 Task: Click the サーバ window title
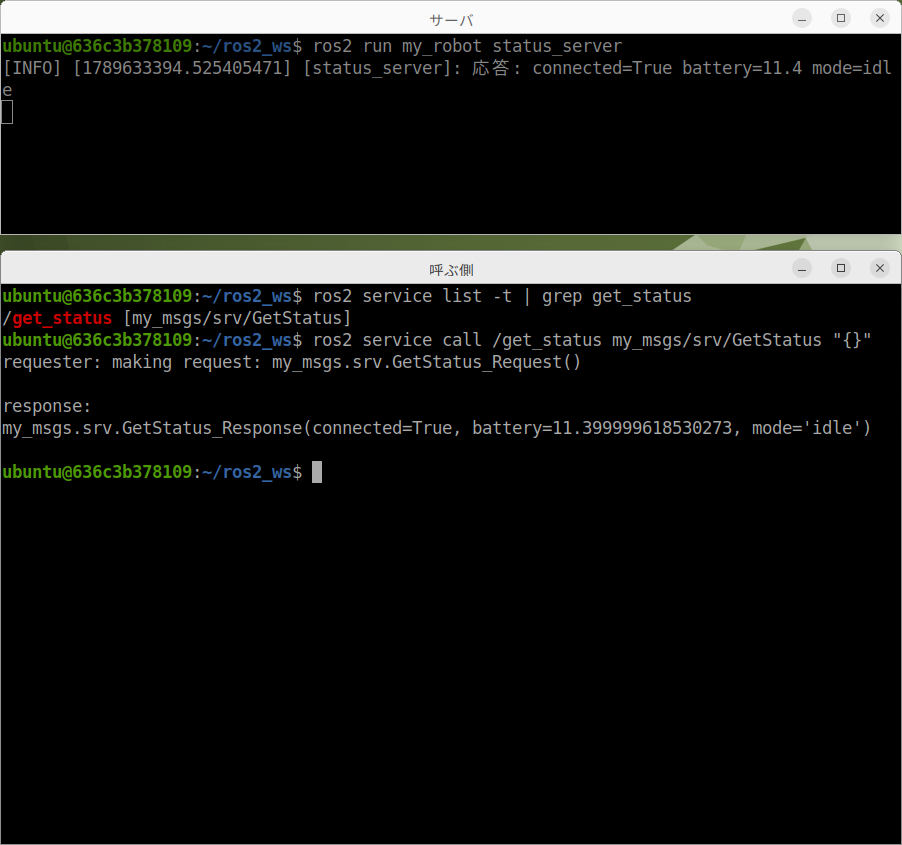tap(451, 21)
